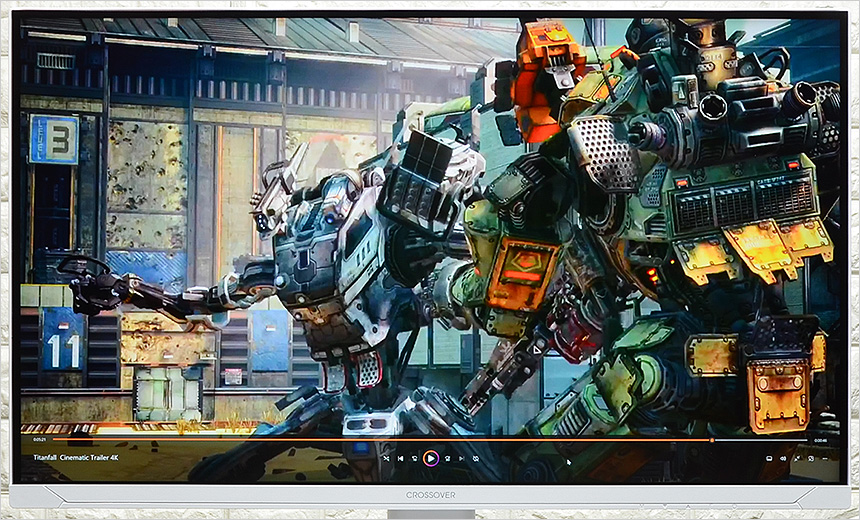Click the orange seek bar handle
This screenshot has width=860, height=520.
pyautogui.click(x=711, y=439)
